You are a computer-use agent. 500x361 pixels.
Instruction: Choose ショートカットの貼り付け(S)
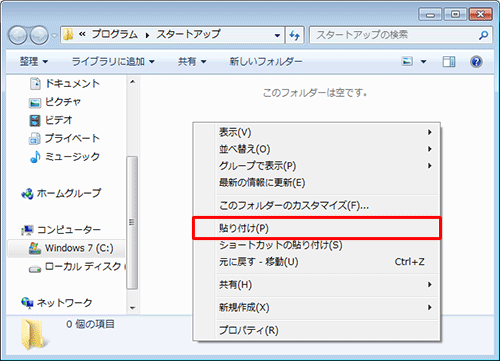317,245
